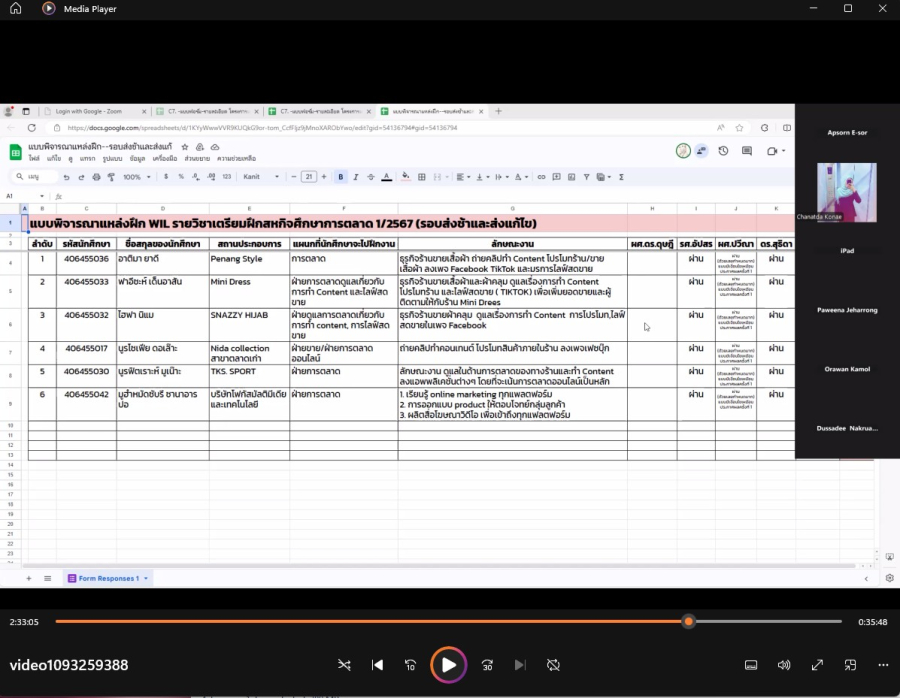Toggle italic formatting
The width and height of the screenshot is (900, 698).
356,177
